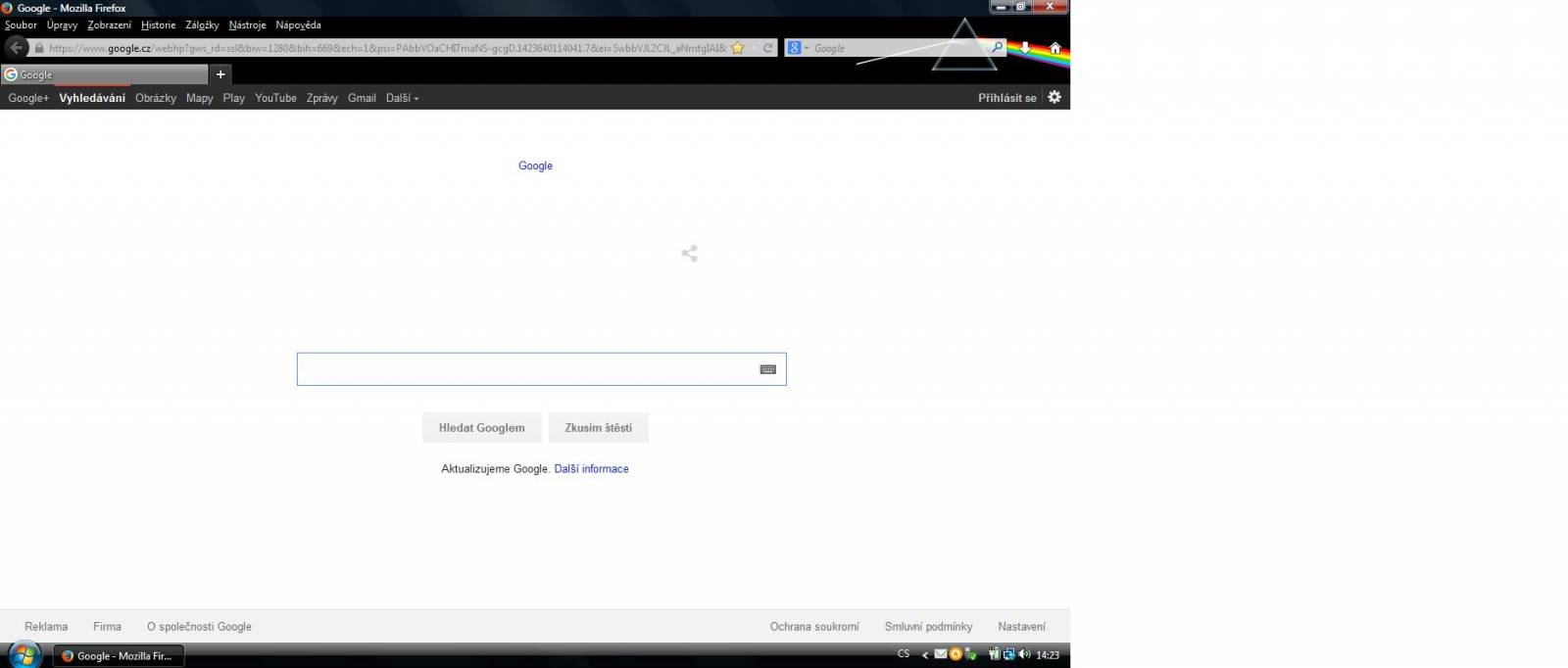Open the Nápověda menu

tap(298, 25)
